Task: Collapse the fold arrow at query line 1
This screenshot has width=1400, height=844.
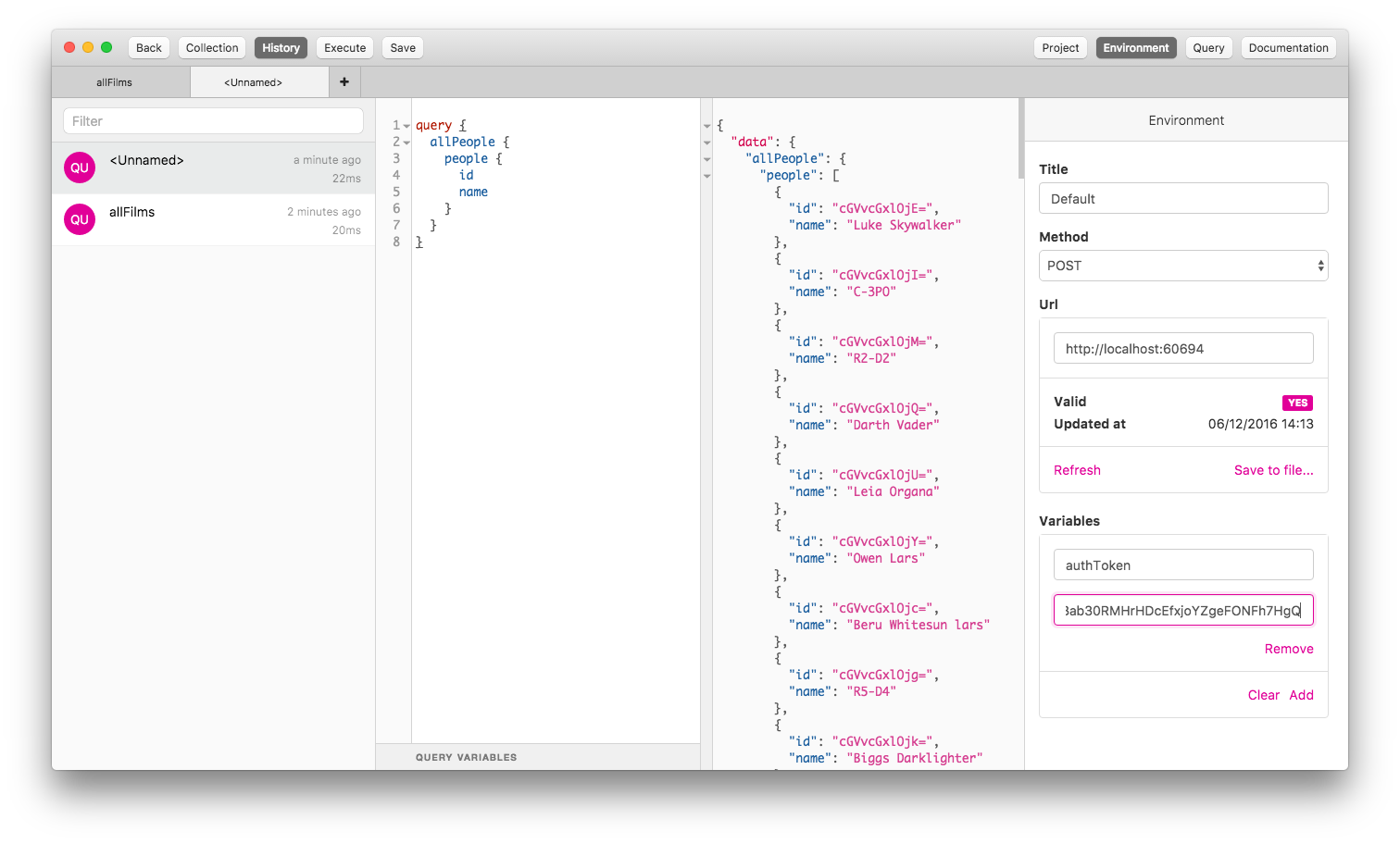Action: click(406, 126)
